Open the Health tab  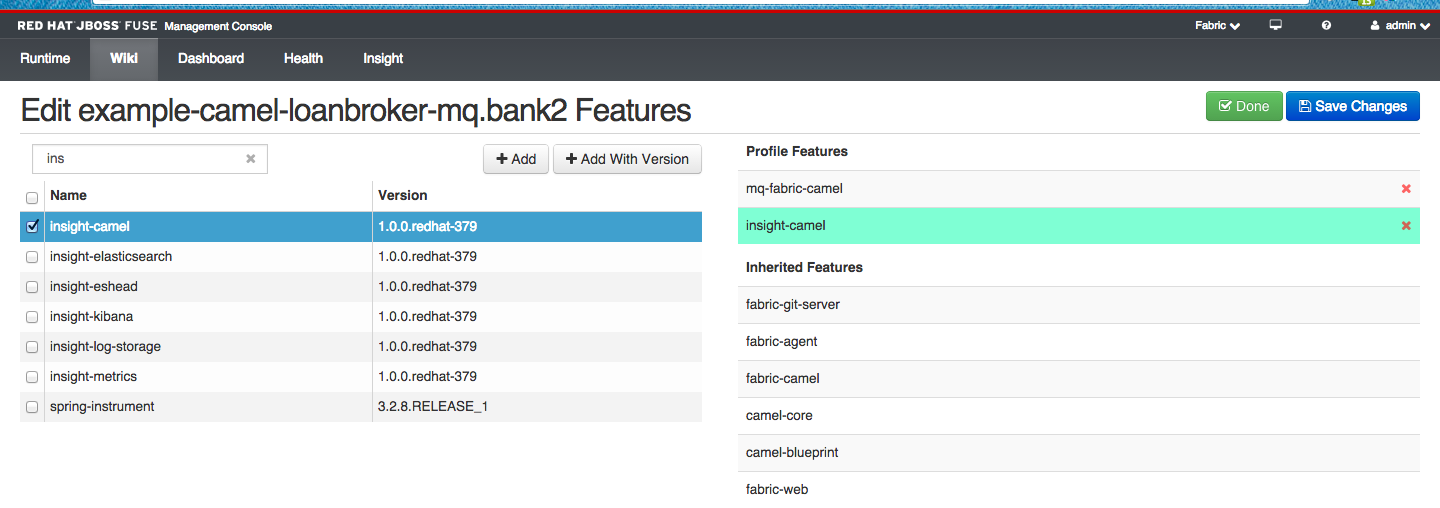[303, 59]
